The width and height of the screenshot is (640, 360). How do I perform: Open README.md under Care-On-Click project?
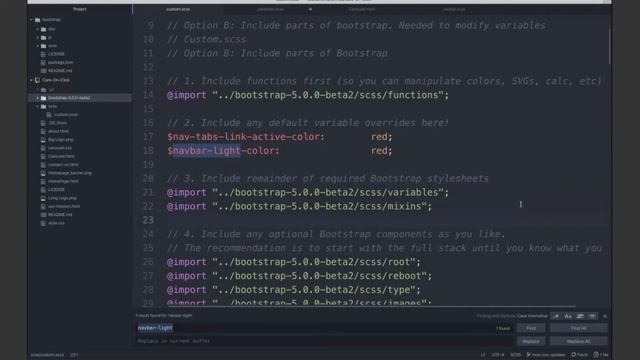tap(60, 215)
